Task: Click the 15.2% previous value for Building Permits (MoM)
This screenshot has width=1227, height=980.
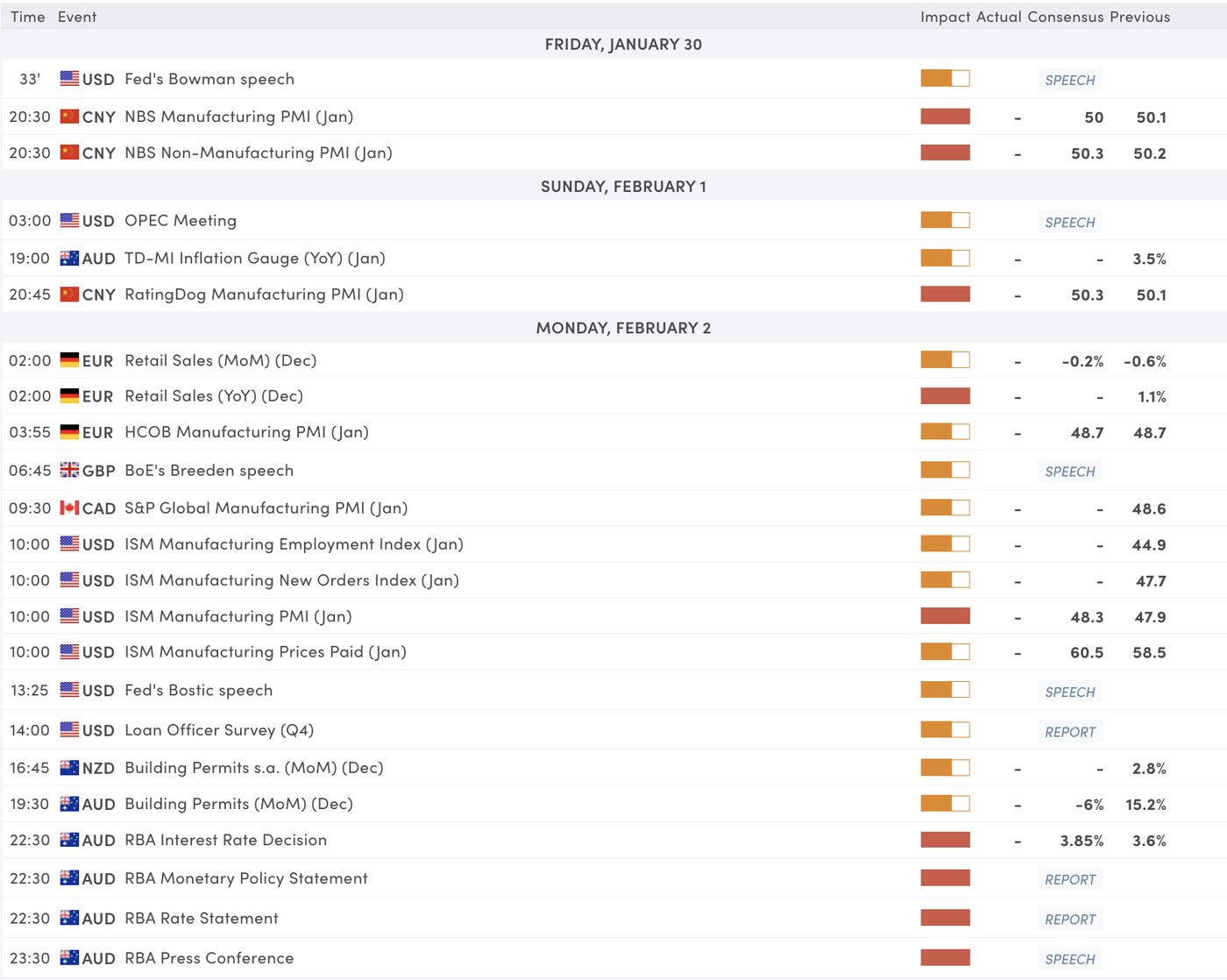Action: point(1145,805)
